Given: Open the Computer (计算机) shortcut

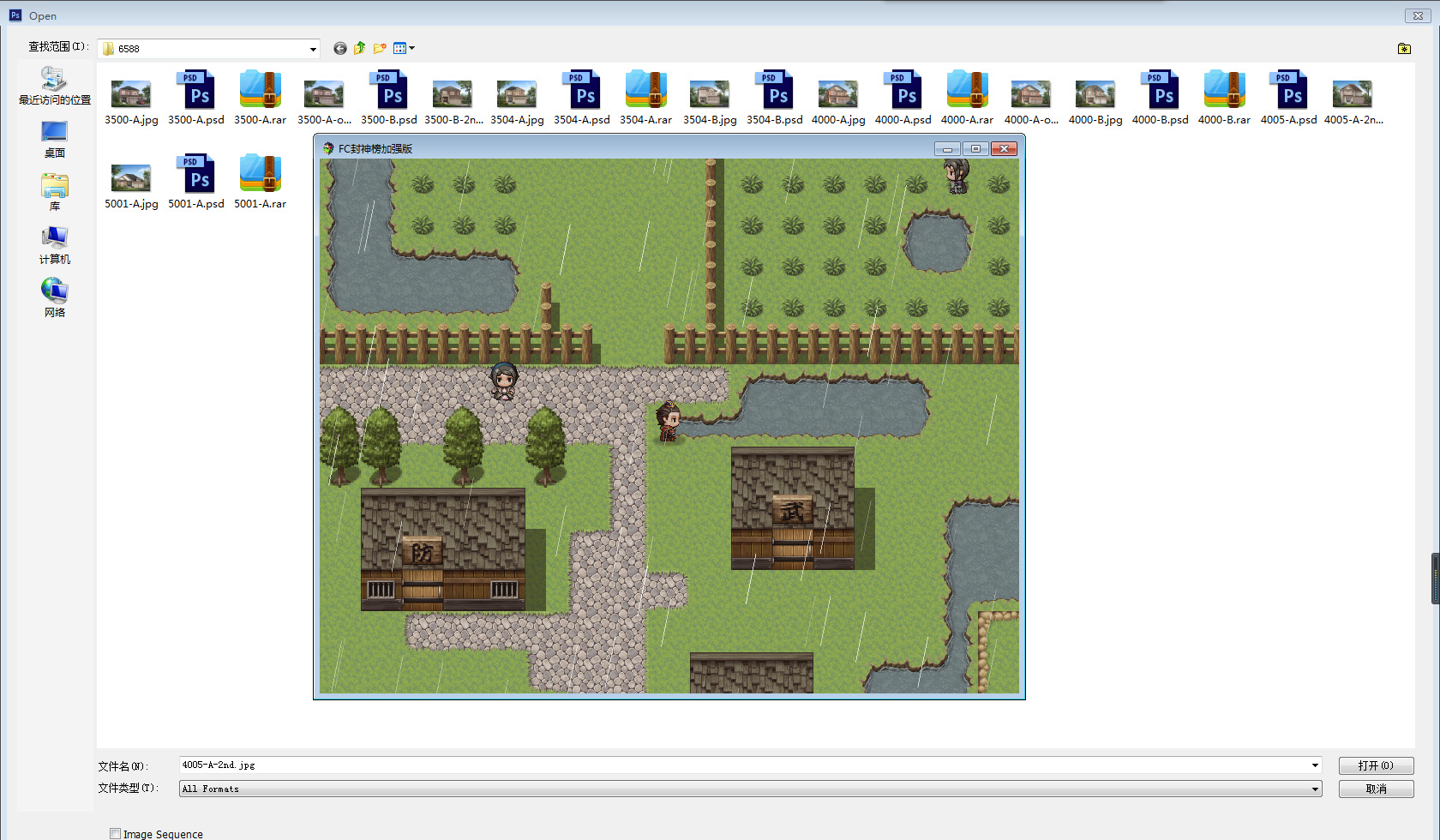Looking at the screenshot, I should 55,246.
